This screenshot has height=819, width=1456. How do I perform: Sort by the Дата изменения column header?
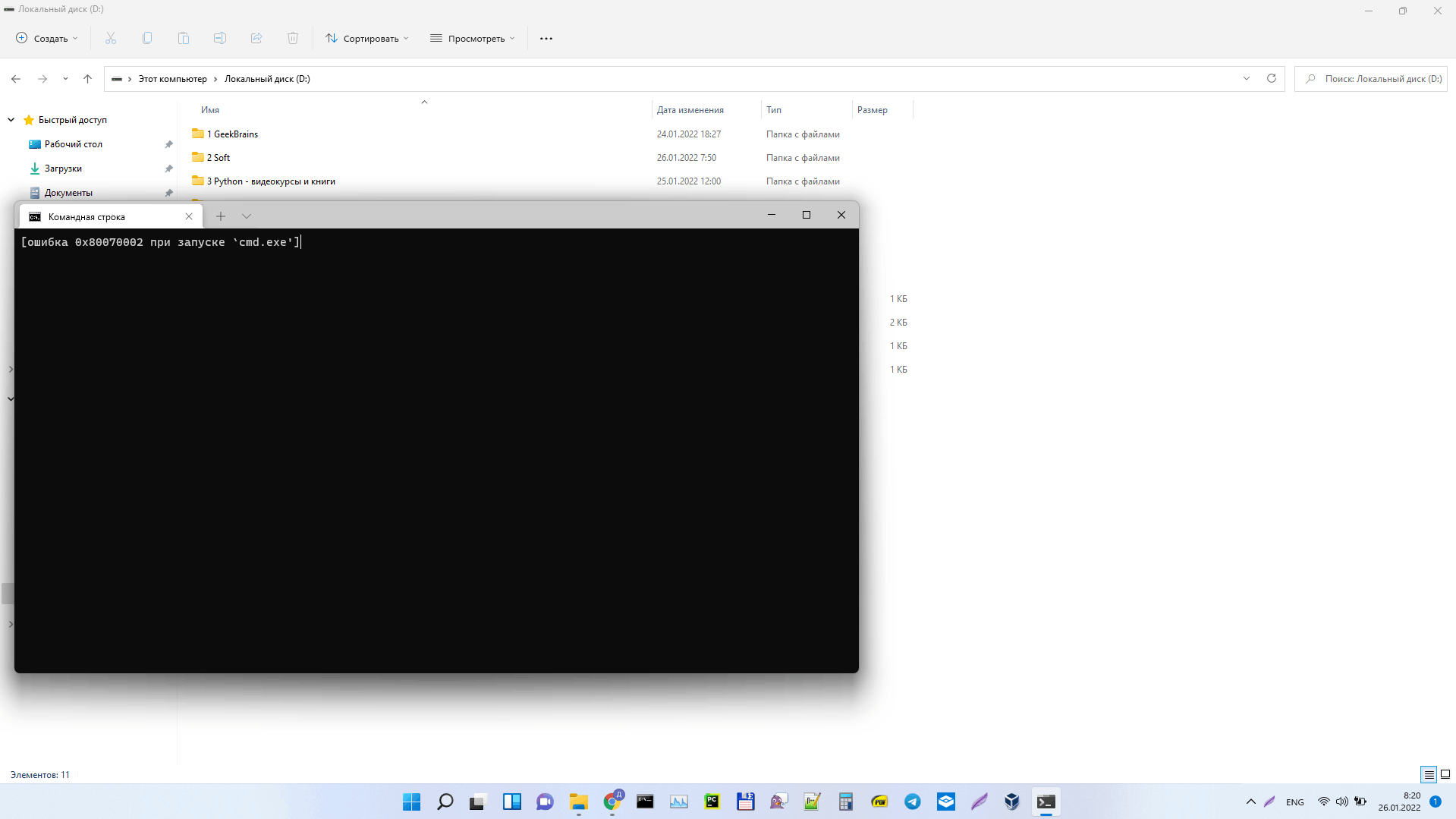click(x=690, y=110)
